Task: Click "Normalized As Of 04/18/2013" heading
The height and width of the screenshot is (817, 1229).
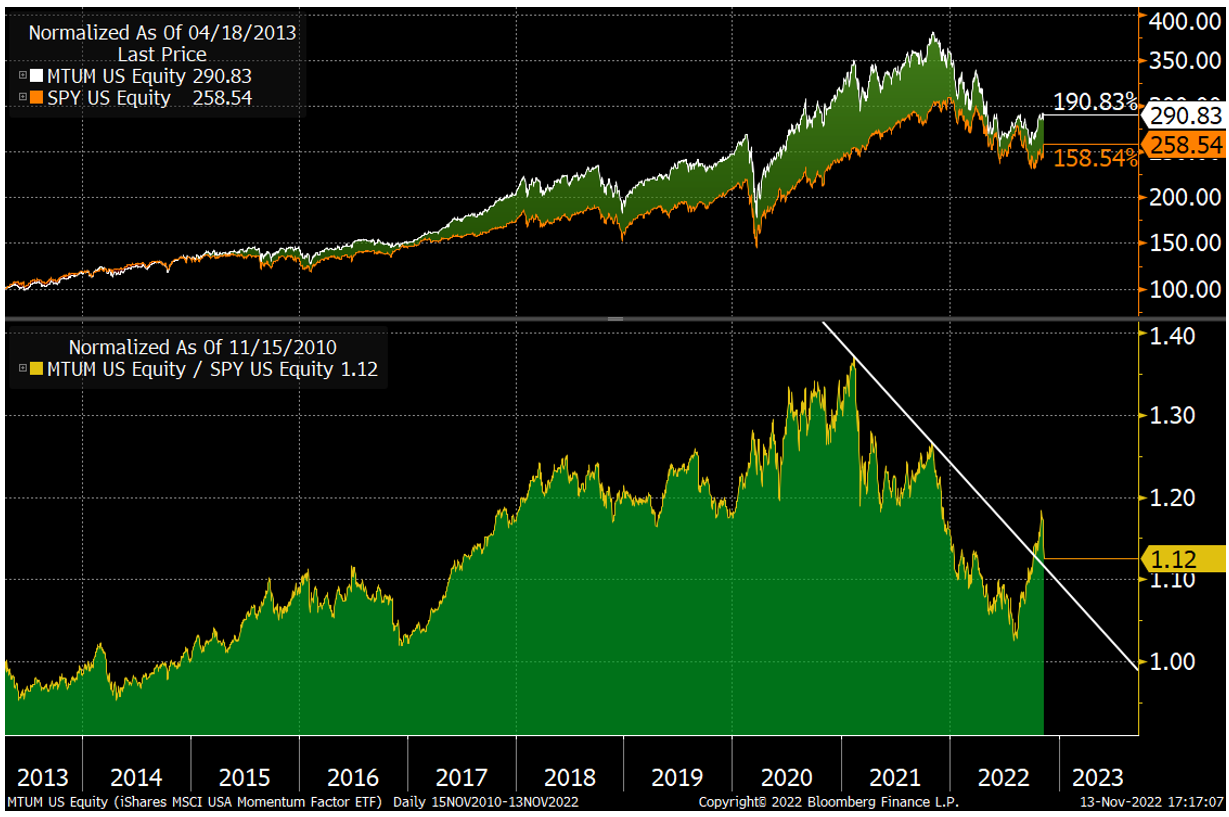Action: pos(162,32)
